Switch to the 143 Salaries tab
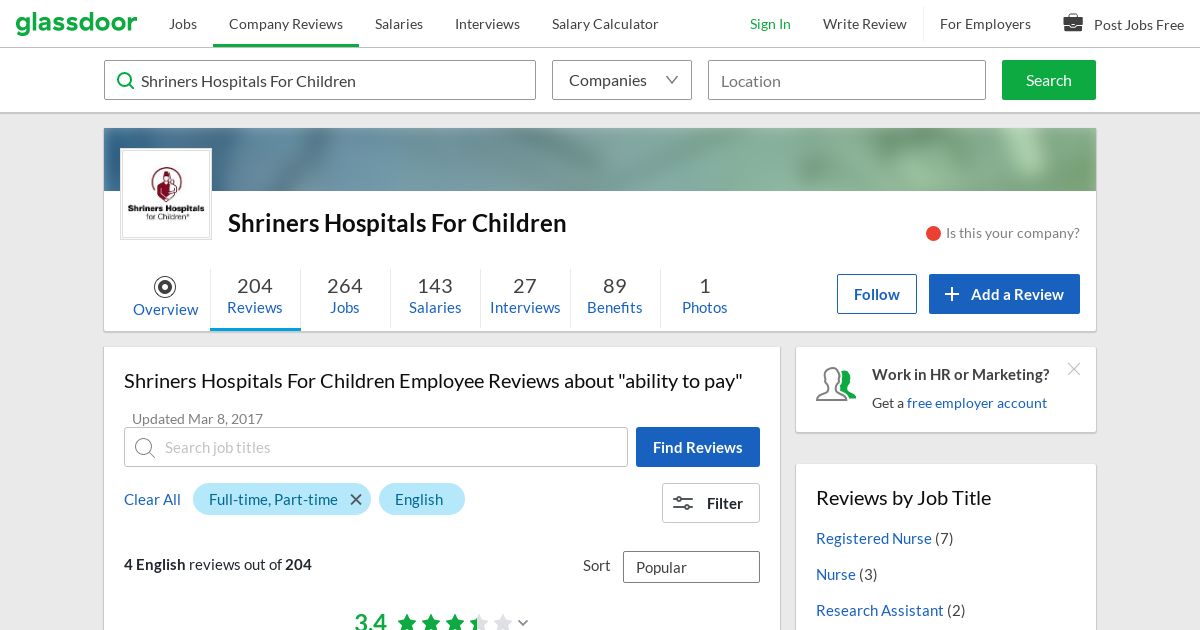Screen dimensions: 1200x630 435,296
